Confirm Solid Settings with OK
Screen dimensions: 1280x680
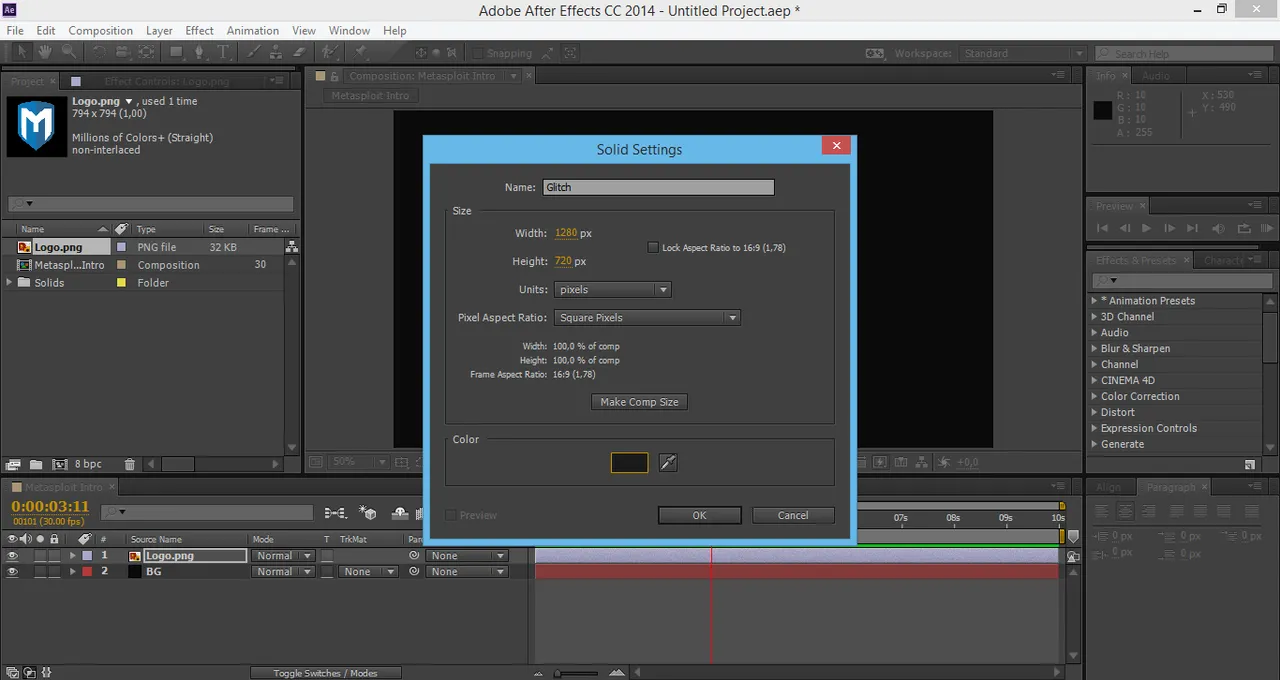pyautogui.click(x=699, y=515)
